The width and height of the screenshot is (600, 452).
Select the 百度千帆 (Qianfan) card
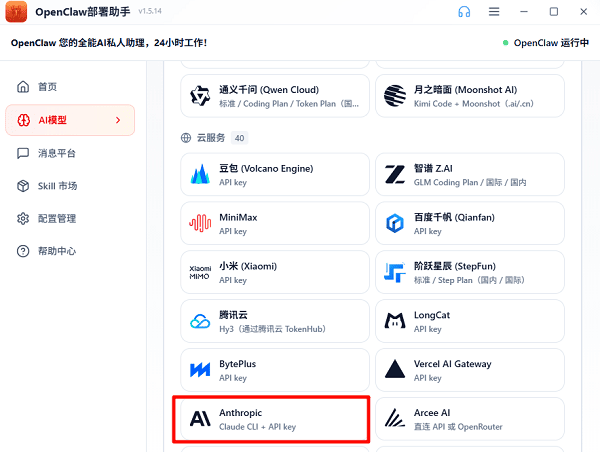[x=470, y=224]
